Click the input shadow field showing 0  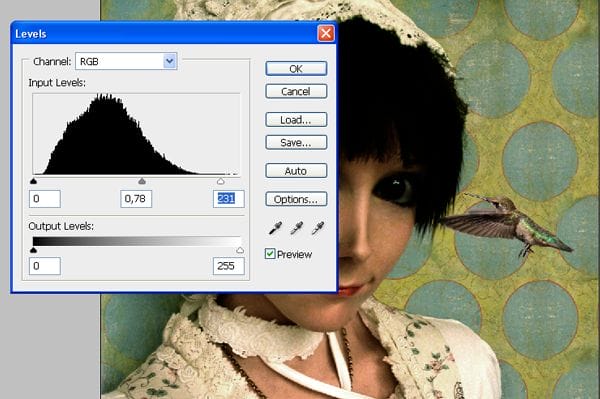pos(45,199)
